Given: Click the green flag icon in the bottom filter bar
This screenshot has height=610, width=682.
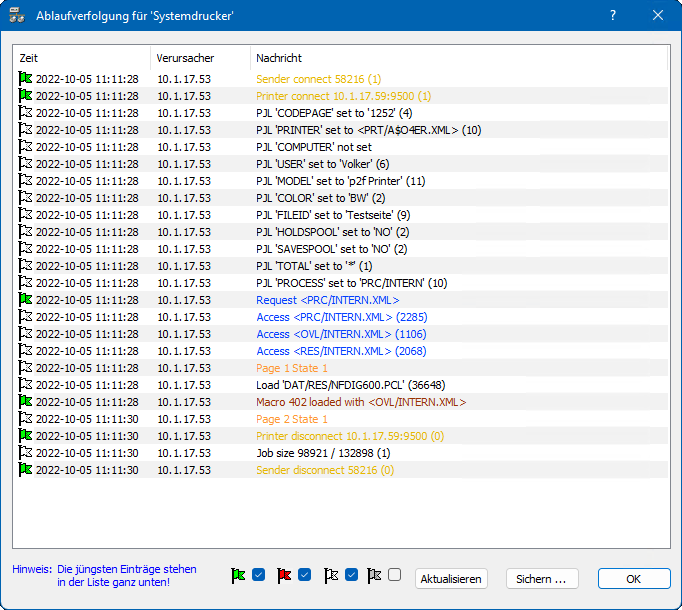Looking at the screenshot, I should (239, 575).
